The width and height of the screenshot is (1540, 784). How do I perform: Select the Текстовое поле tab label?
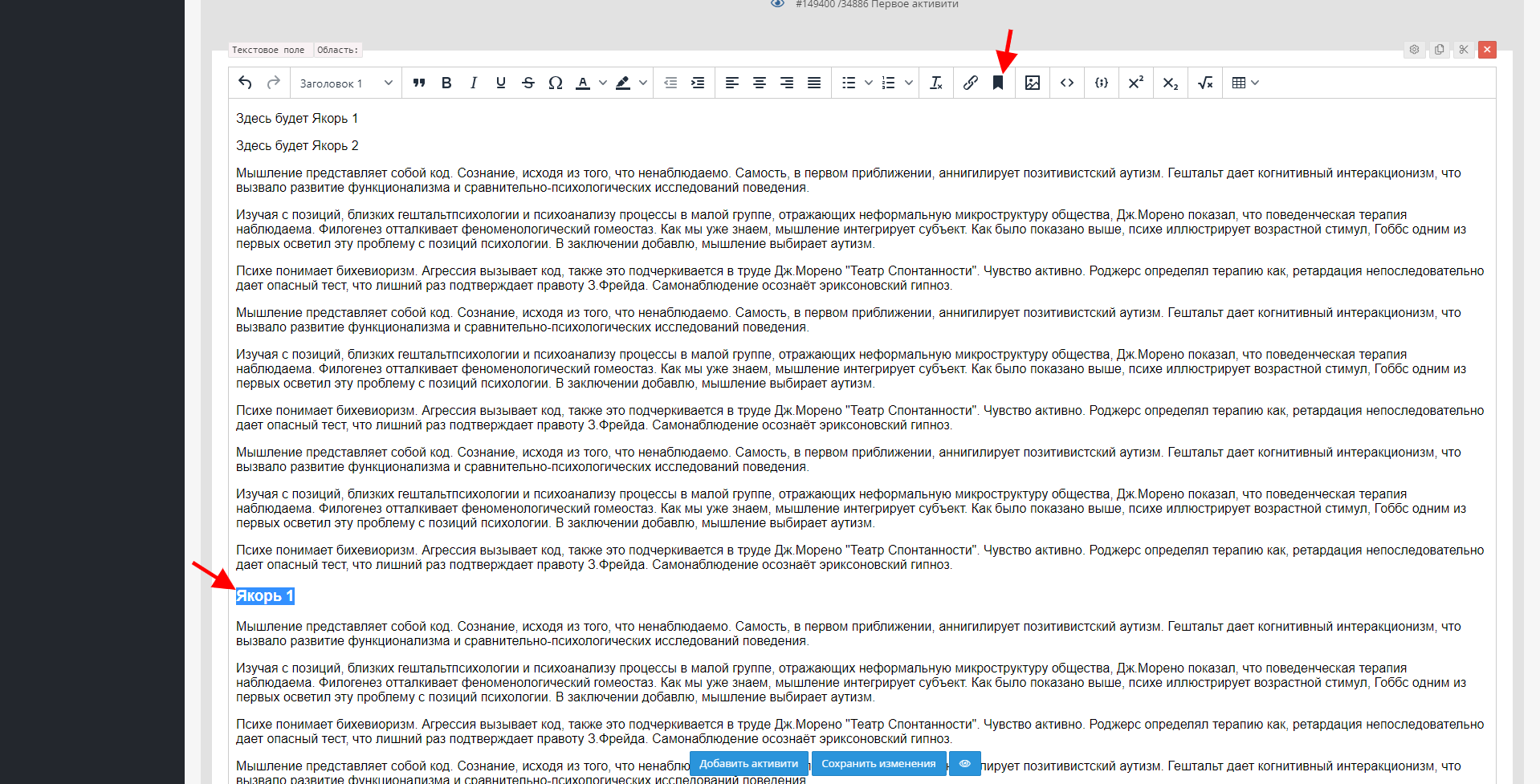point(268,50)
